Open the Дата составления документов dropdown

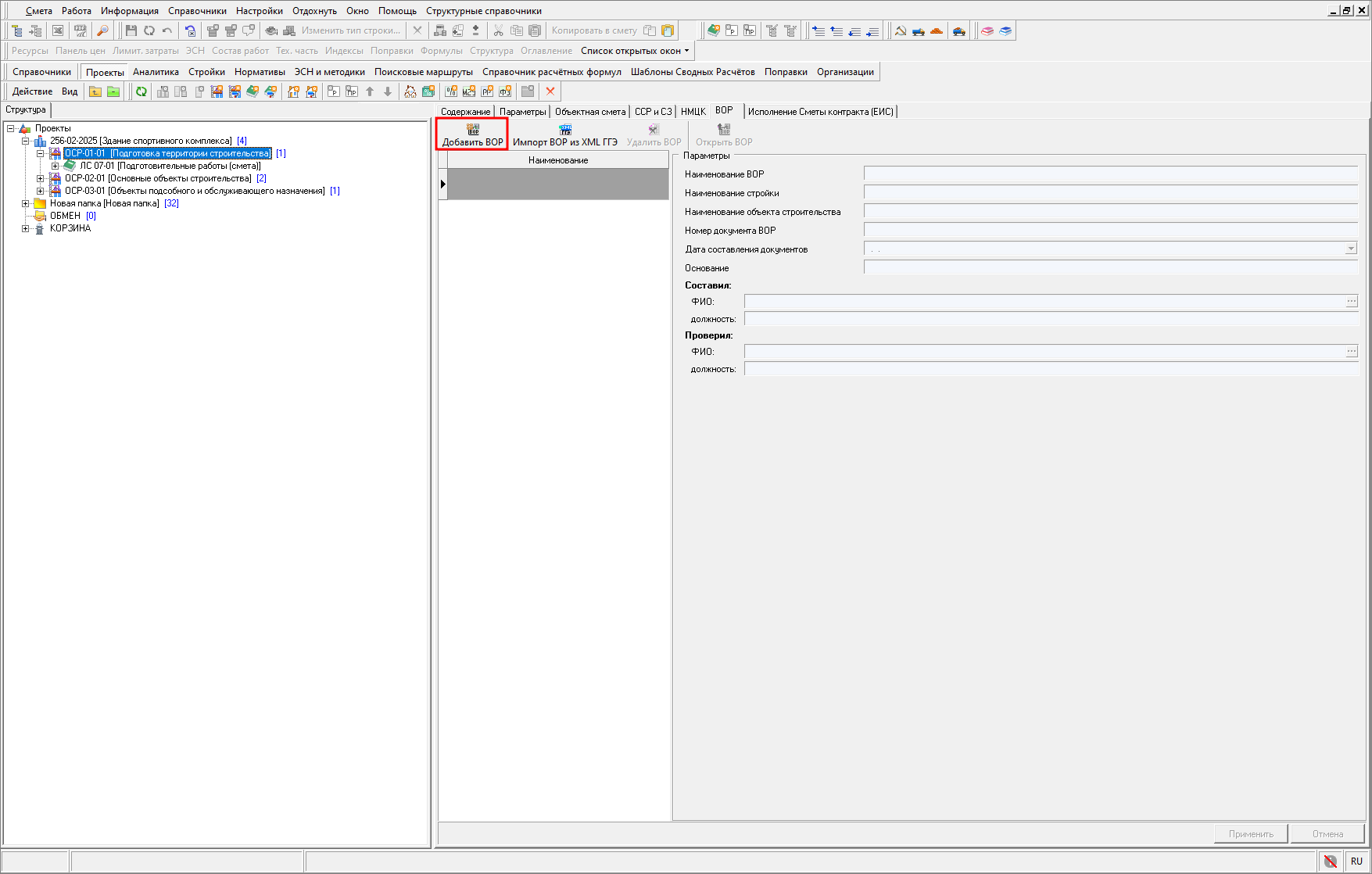[x=1350, y=249]
